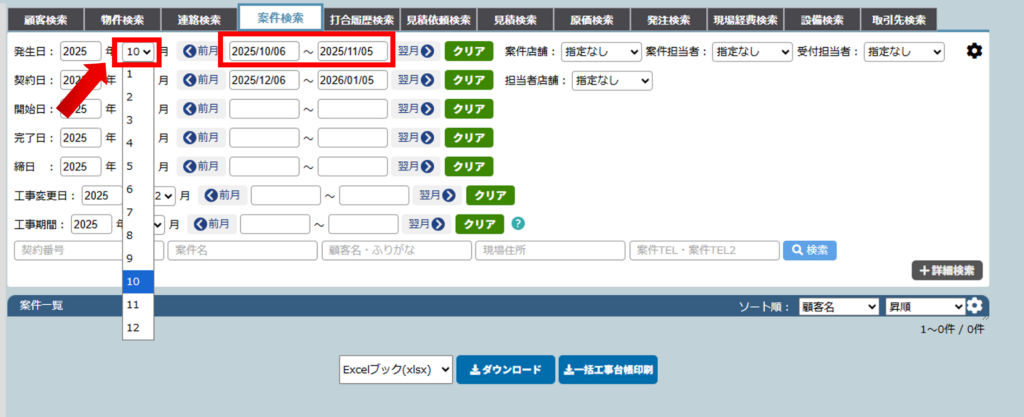Go to 前月 in the 発生日 row

point(200,51)
